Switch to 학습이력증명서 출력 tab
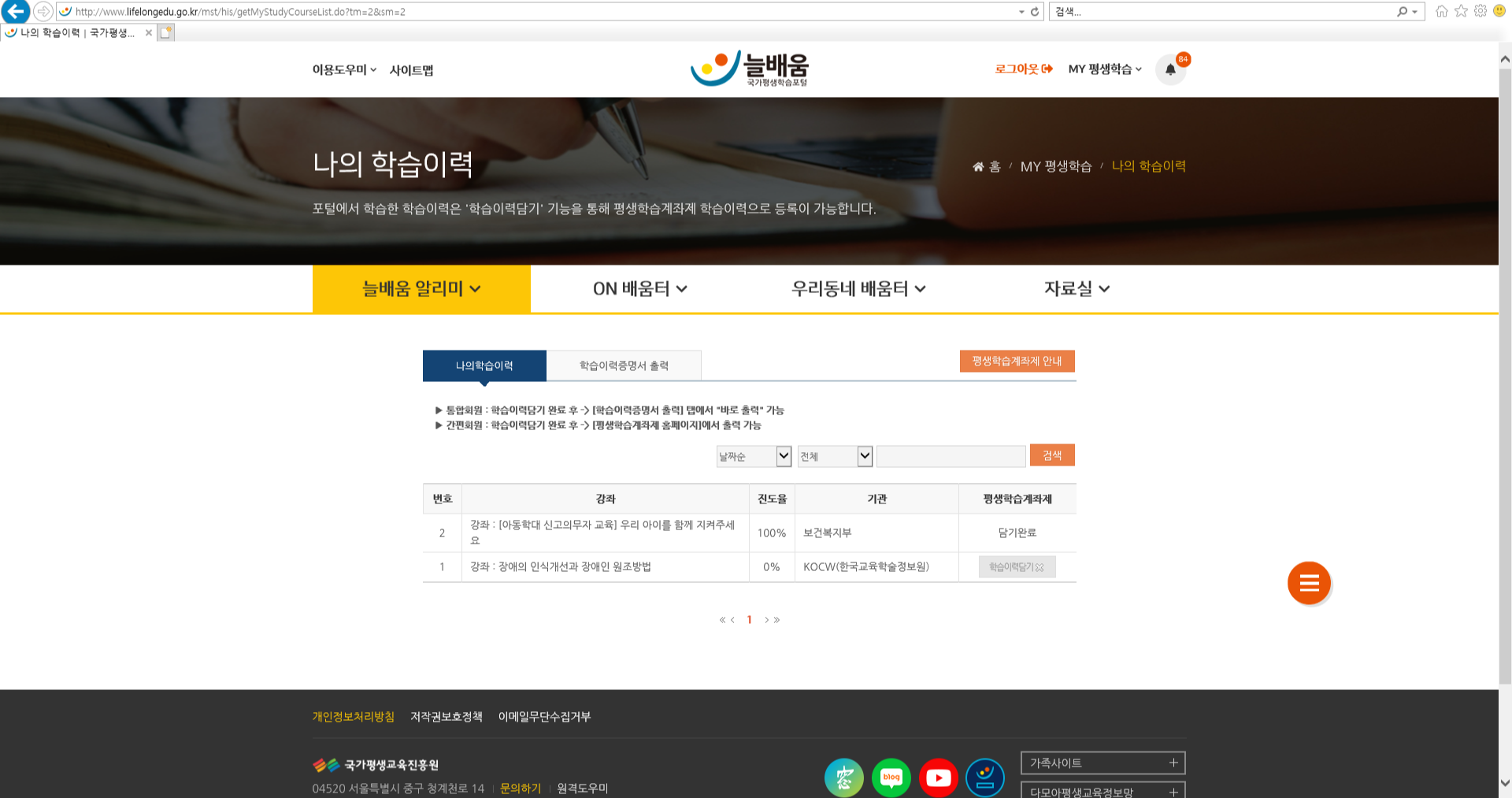Viewport: 1512px width, 798px height. [x=624, y=366]
